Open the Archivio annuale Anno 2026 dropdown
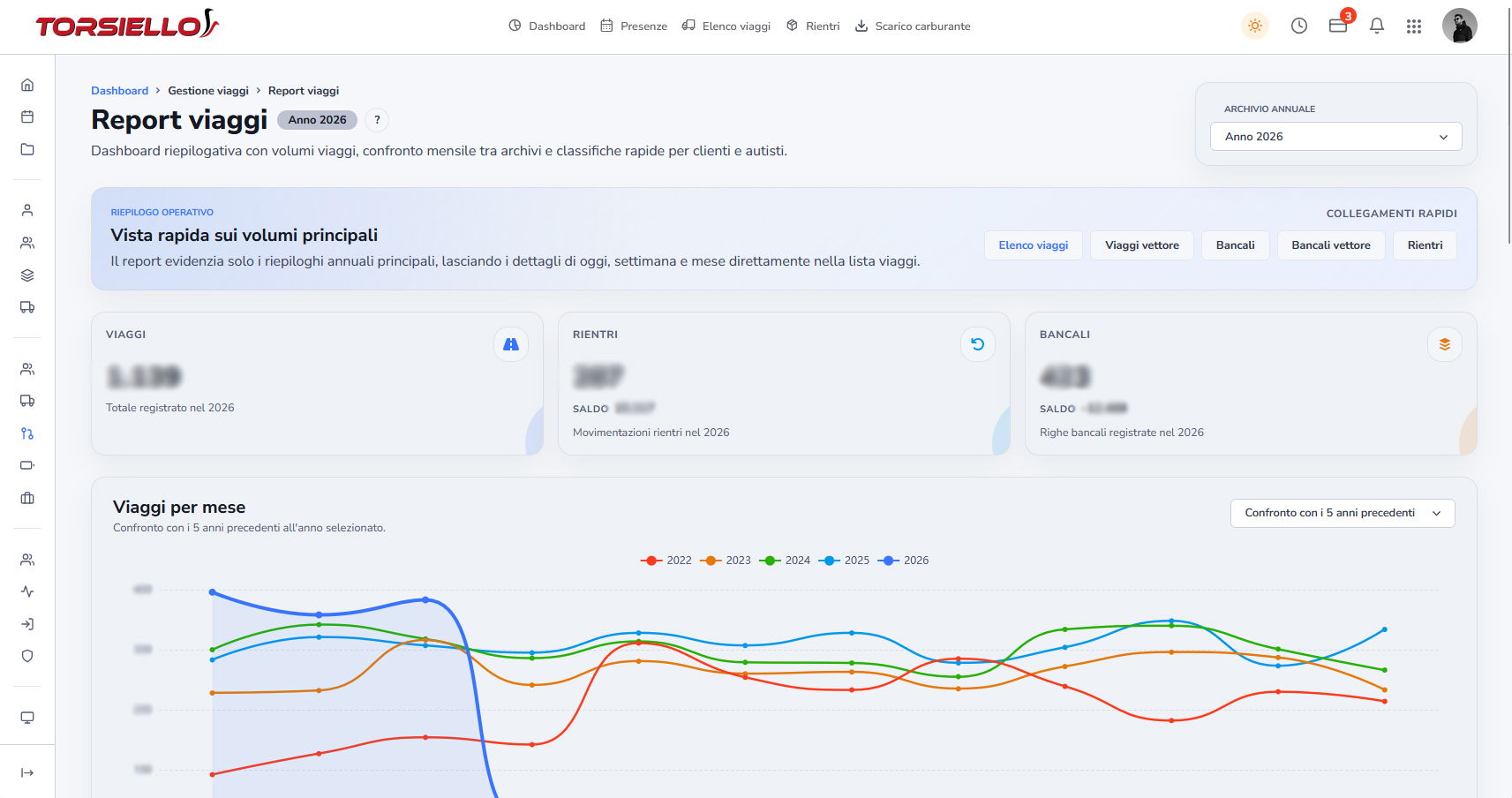The height and width of the screenshot is (798, 1512). pyautogui.click(x=1336, y=137)
